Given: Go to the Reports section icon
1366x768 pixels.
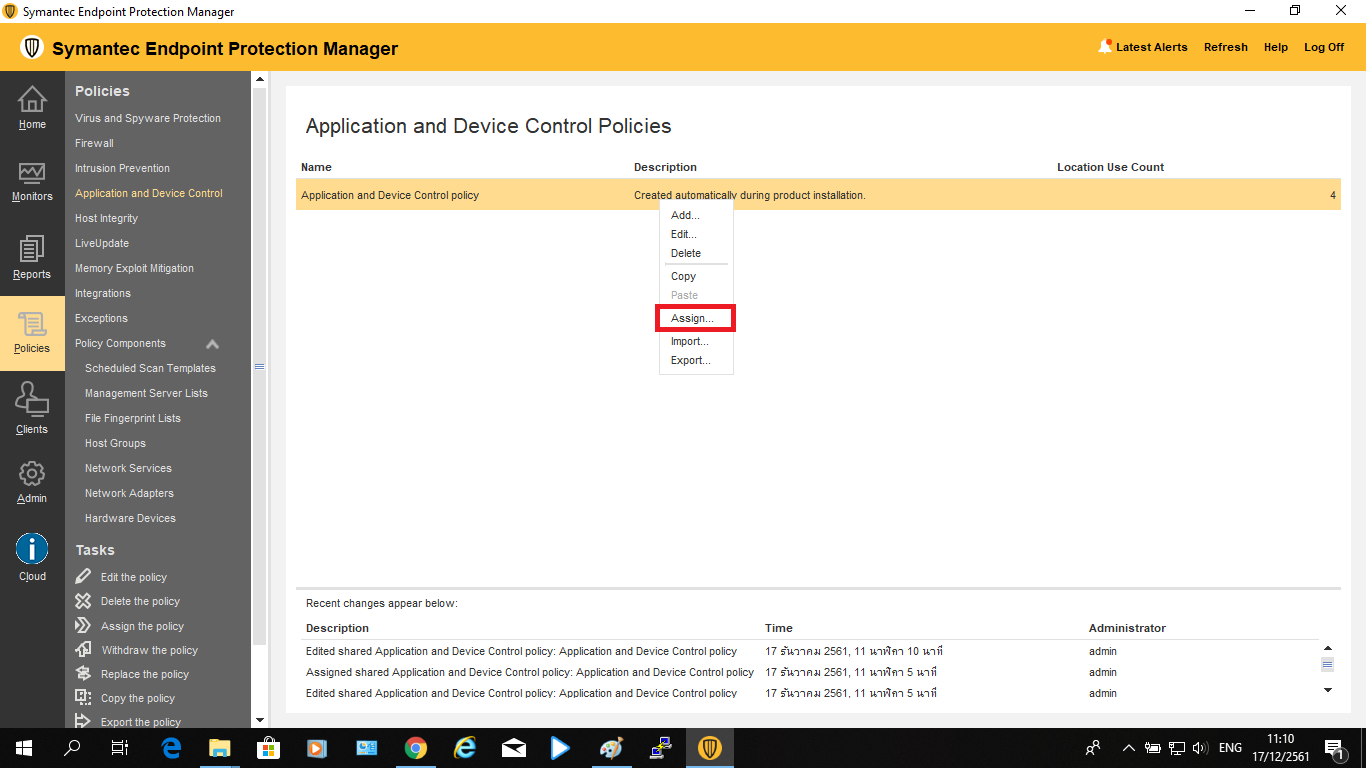Looking at the screenshot, I should (x=32, y=250).
